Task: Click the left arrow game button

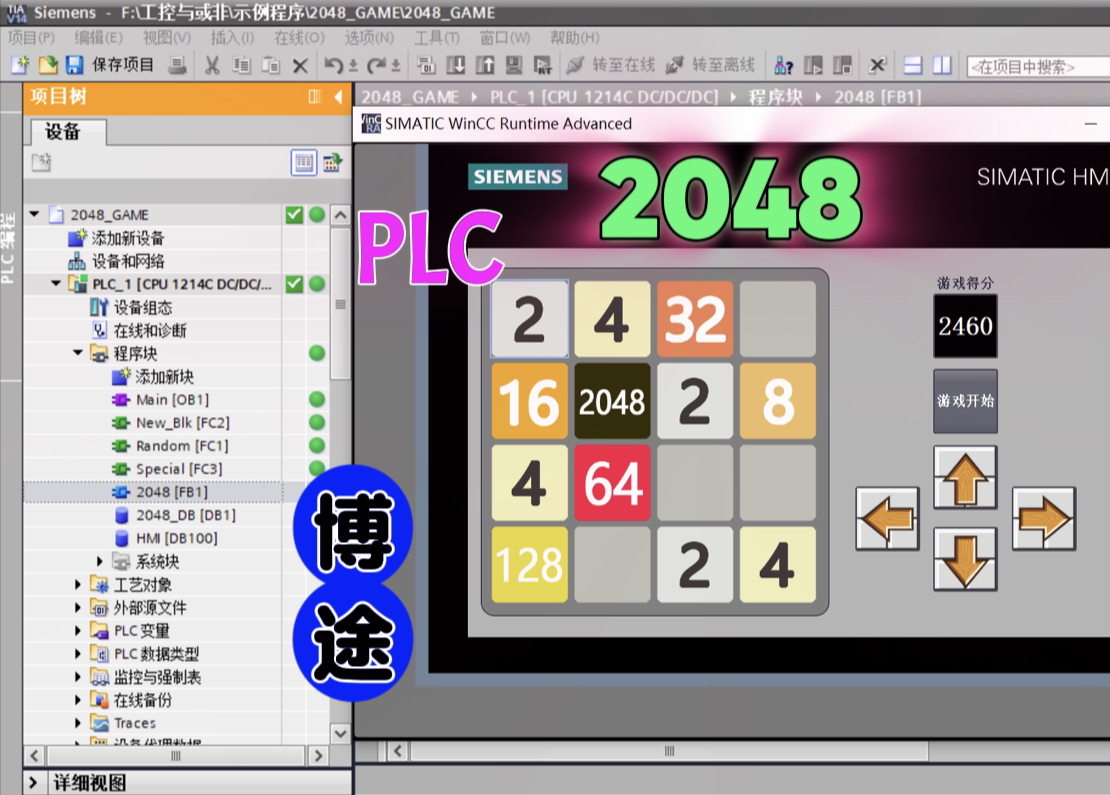Action: click(888, 519)
